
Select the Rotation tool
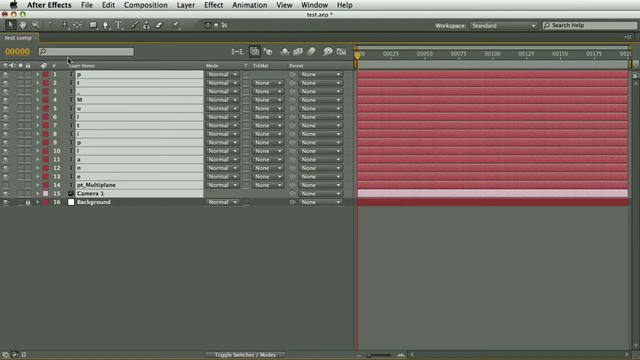pos(51,25)
